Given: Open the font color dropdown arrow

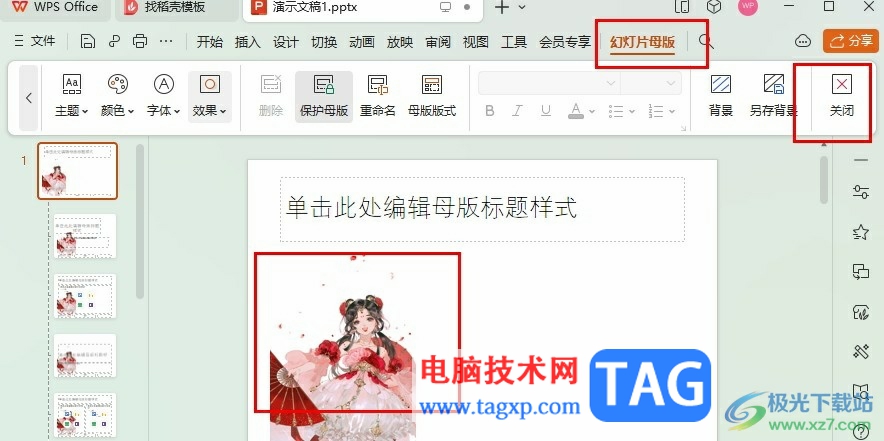Looking at the screenshot, I should [592, 111].
